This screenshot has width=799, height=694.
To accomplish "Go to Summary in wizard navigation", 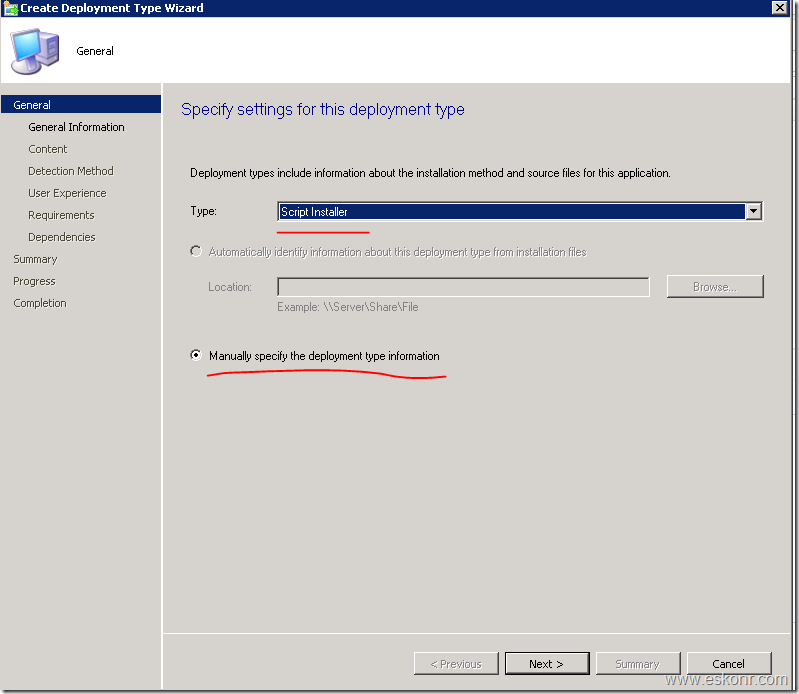I will [x=35, y=259].
